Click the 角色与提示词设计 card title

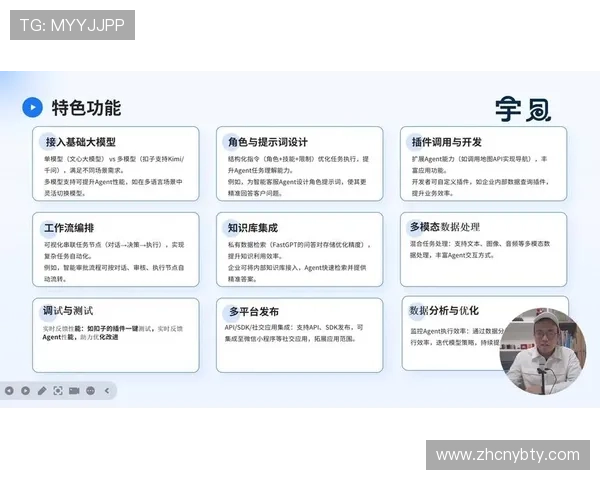tap(268, 142)
